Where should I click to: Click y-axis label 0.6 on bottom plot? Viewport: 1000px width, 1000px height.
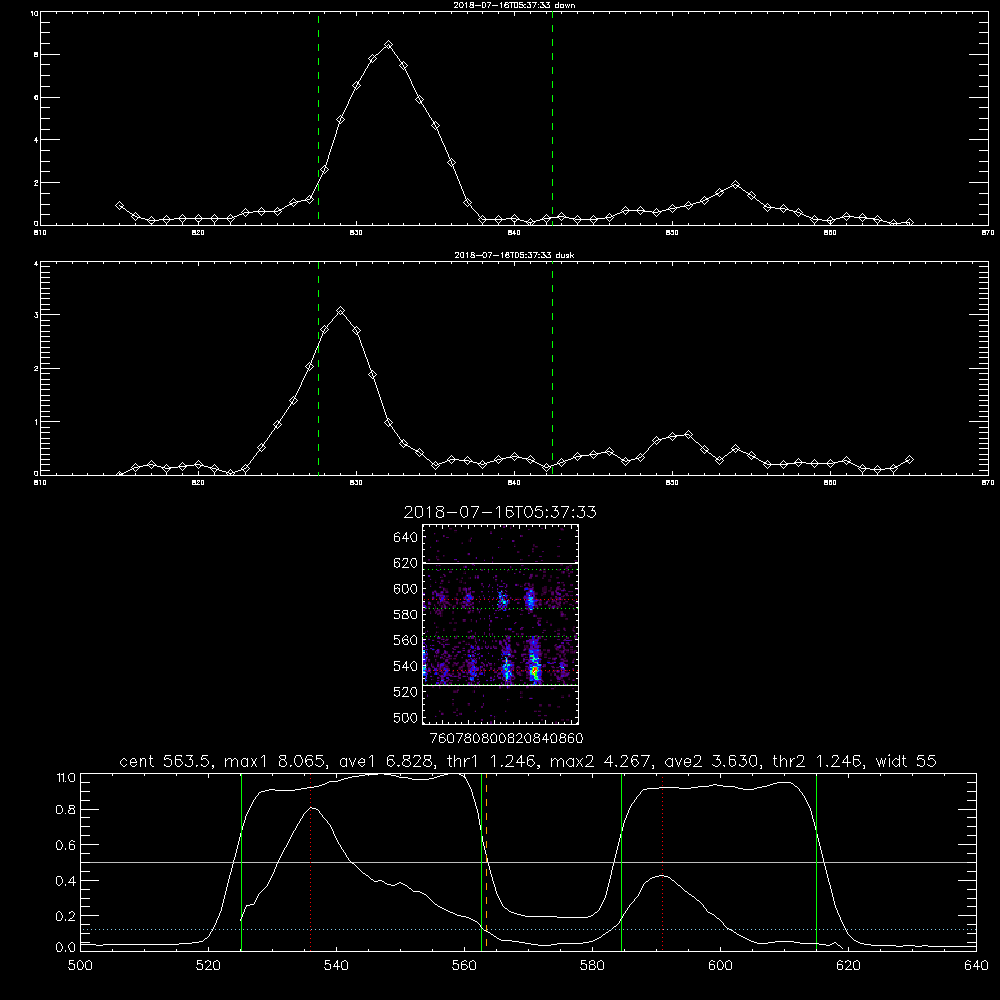pos(66,845)
